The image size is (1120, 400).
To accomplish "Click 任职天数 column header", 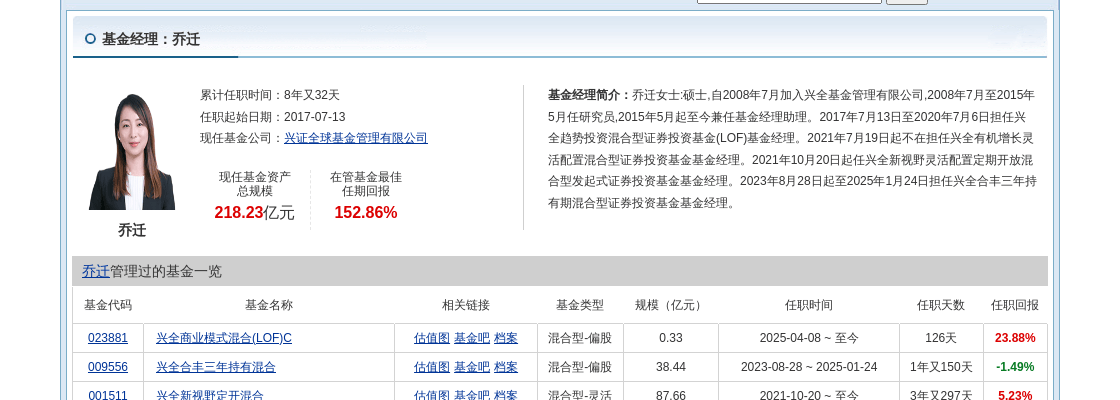I will [x=941, y=305].
